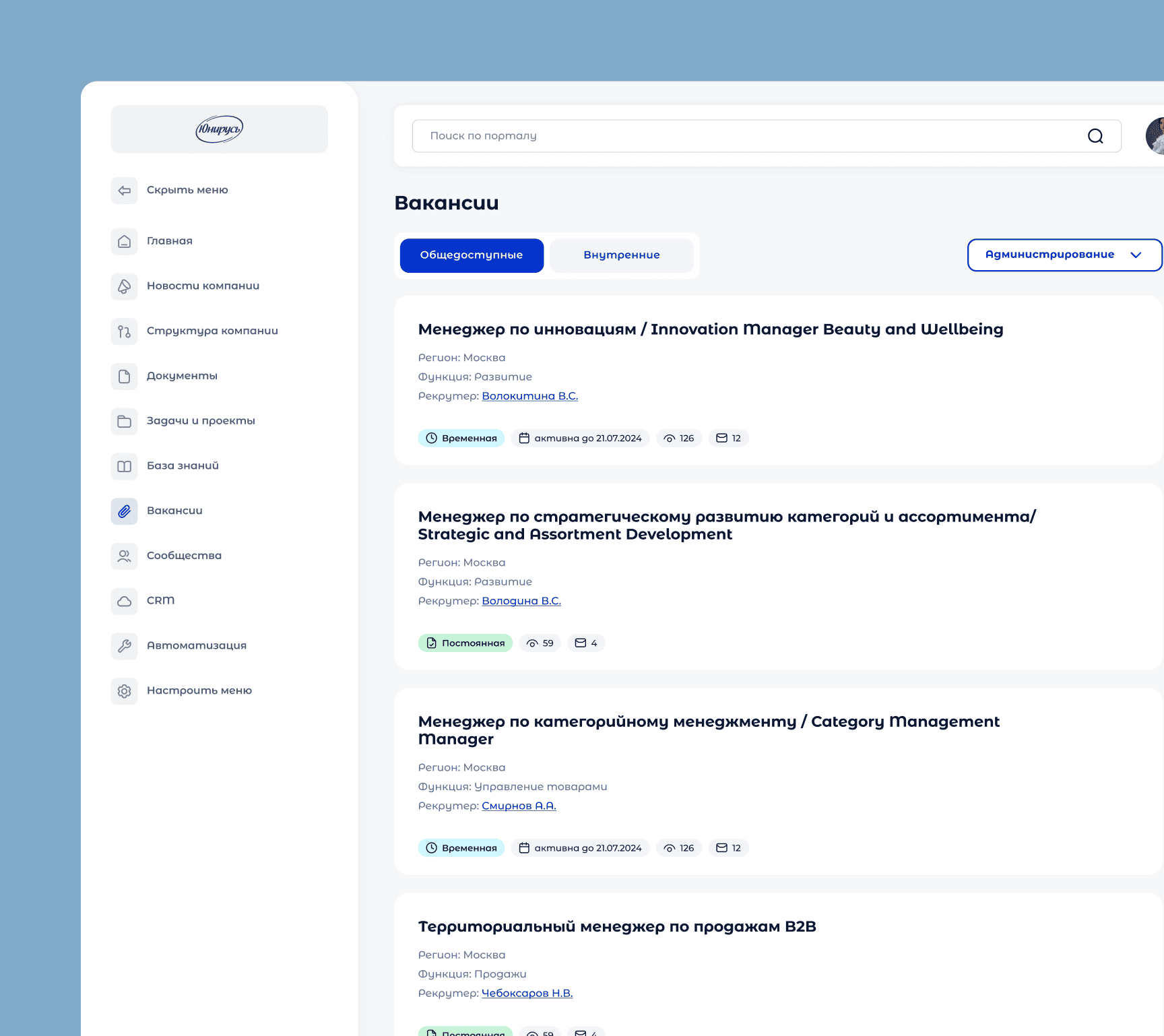Click the Юнирусь logo

pos(219,129)
